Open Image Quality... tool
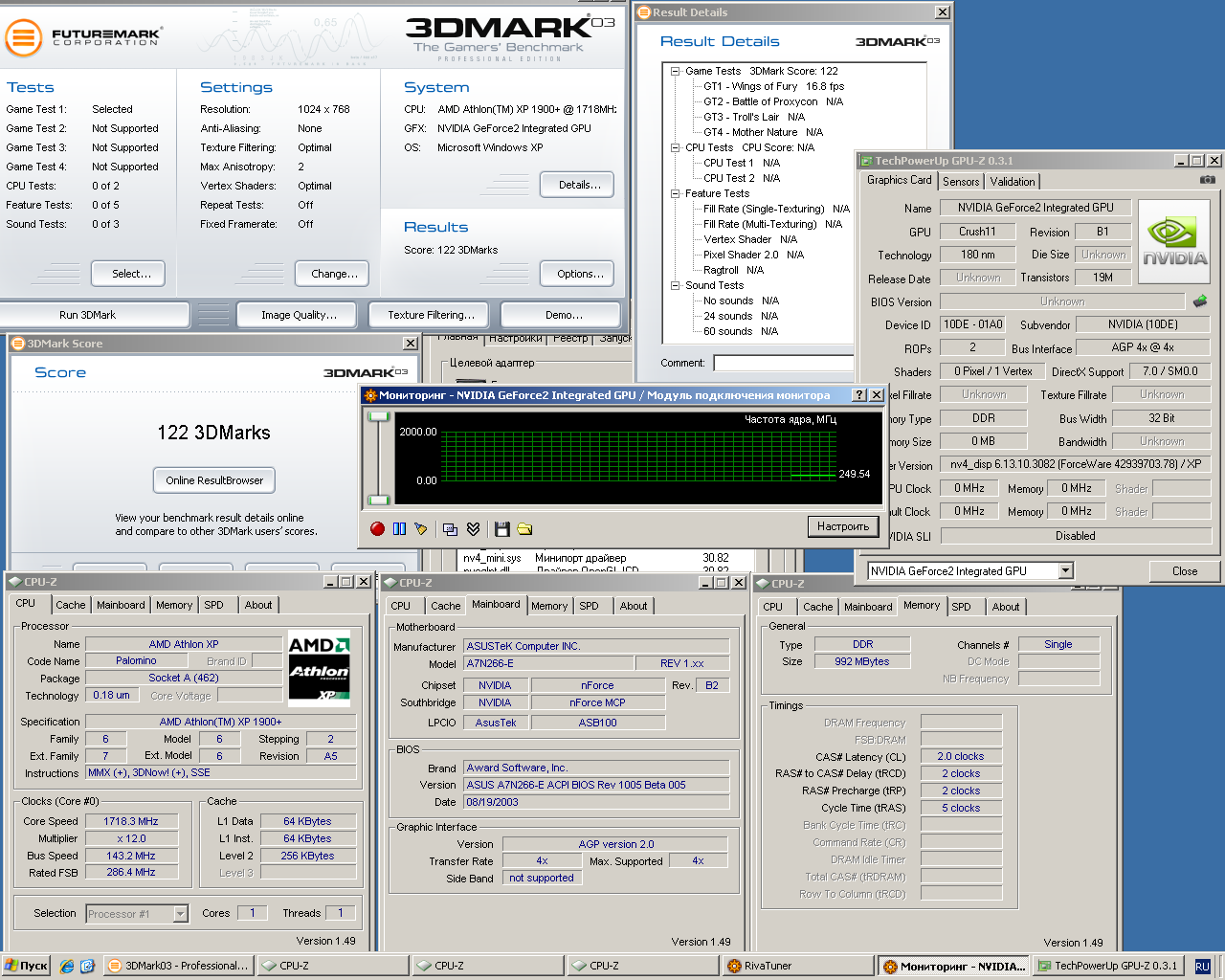1225x980 pixels. [x=299, y=315]
